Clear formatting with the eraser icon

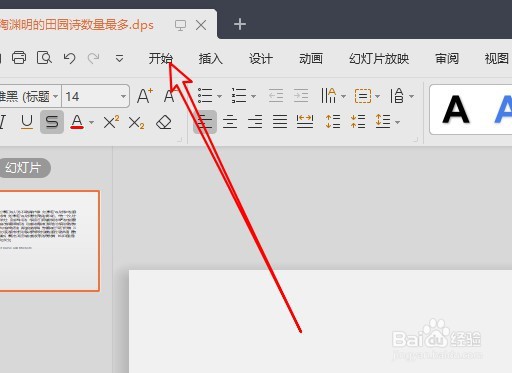[164, 122]
